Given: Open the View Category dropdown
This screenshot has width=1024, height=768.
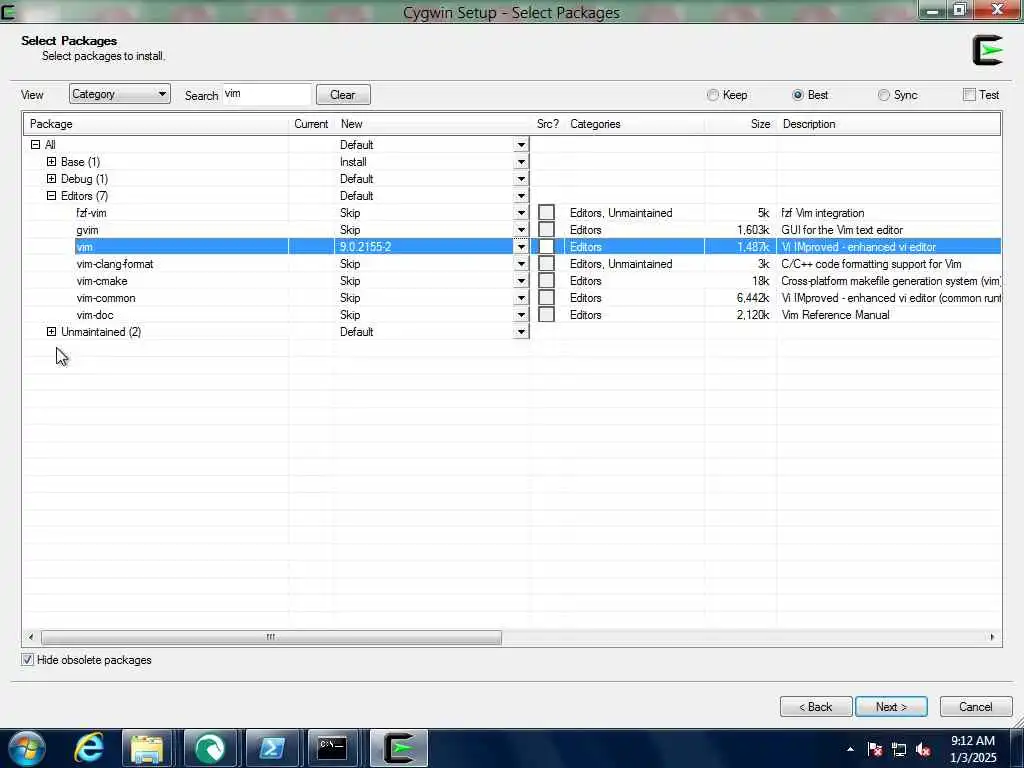Looking at the screenshot, I should (x=120, y=94).
